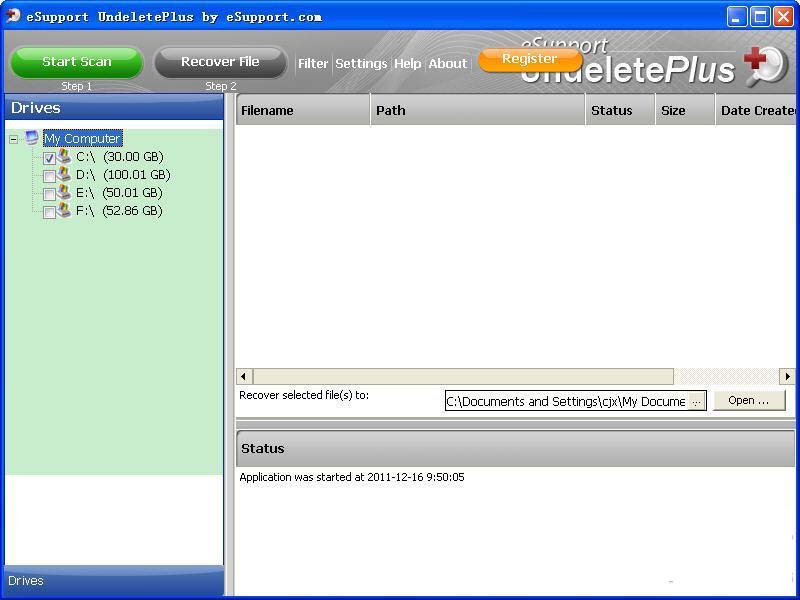Screen dimensions: 800x600
Task: Open the Filter menu
Action: pyautogui.click(x=313, y=63)
